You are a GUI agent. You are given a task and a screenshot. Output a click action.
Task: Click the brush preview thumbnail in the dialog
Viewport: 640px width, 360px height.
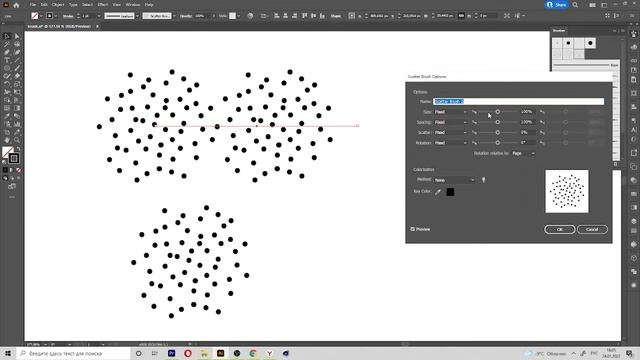coord(567,191)
